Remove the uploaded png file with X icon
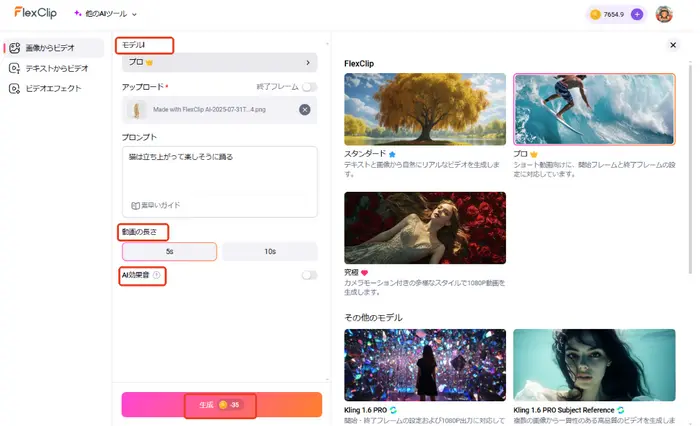700x426 pixels. point(304,109)
